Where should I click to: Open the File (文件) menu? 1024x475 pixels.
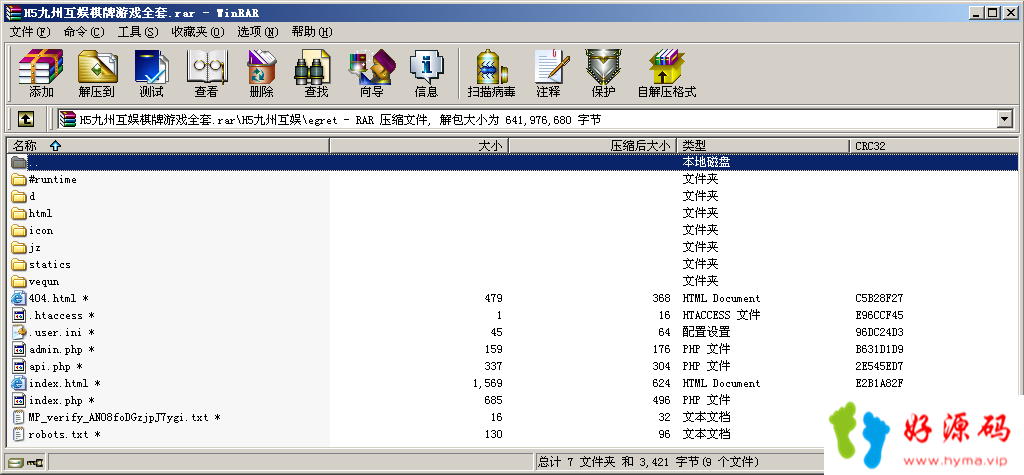[x=30, y=31]
